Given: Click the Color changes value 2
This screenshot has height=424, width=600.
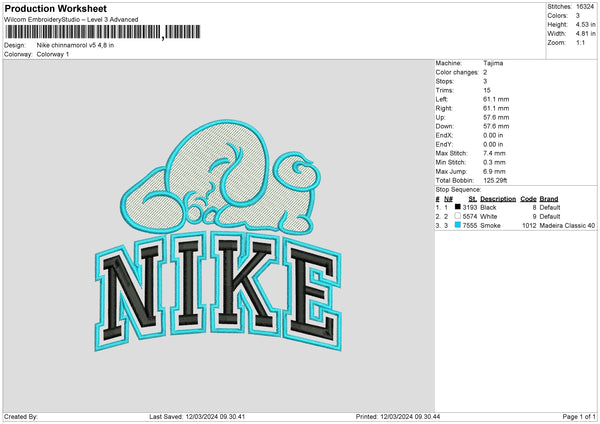Looking at the screenshot, I should [x=485, y=72].
